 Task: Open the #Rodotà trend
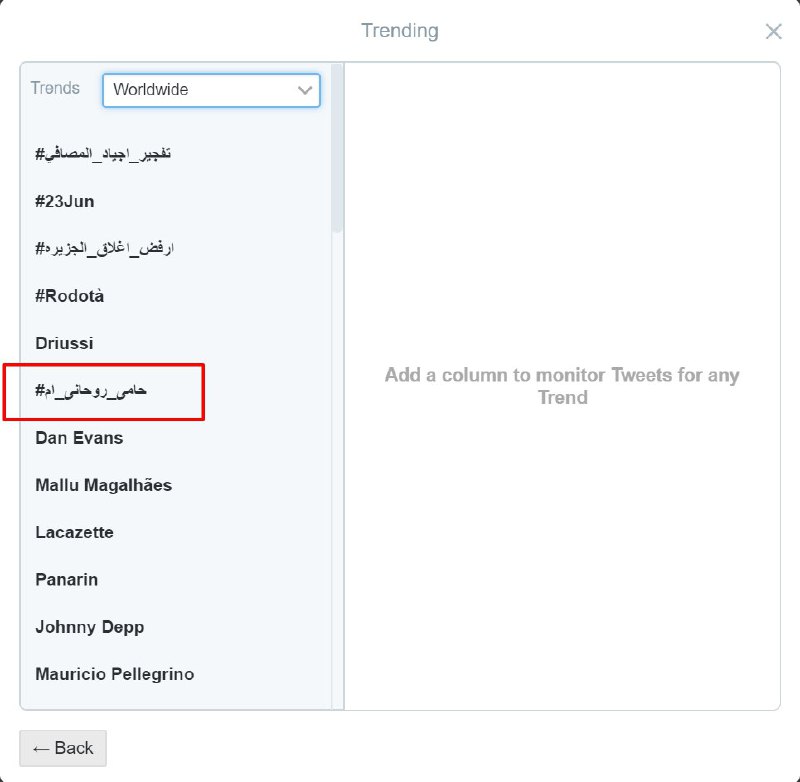point(70,296)
